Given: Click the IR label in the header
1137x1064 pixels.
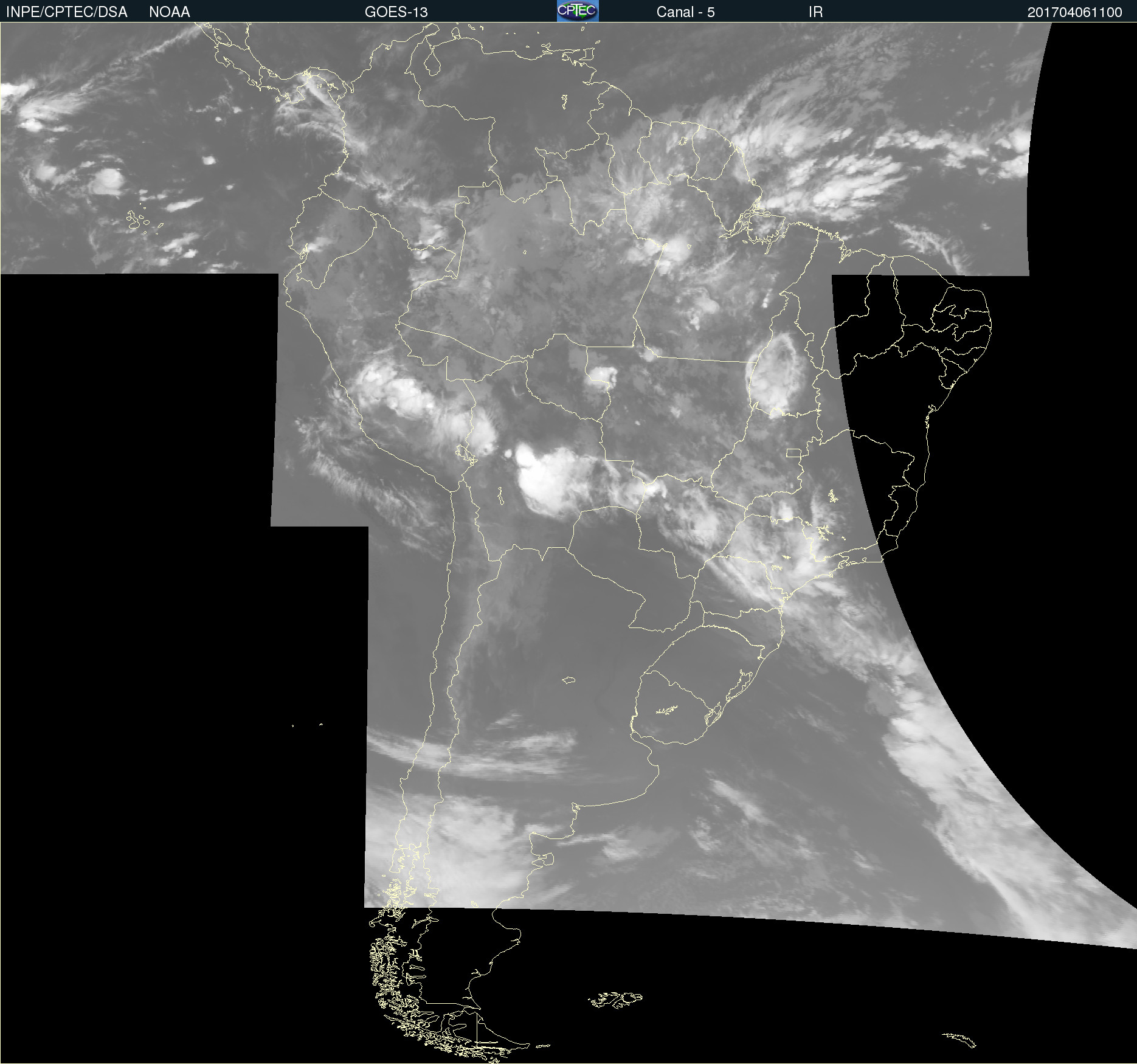Looking at the screenshot, I should point(815,12).
